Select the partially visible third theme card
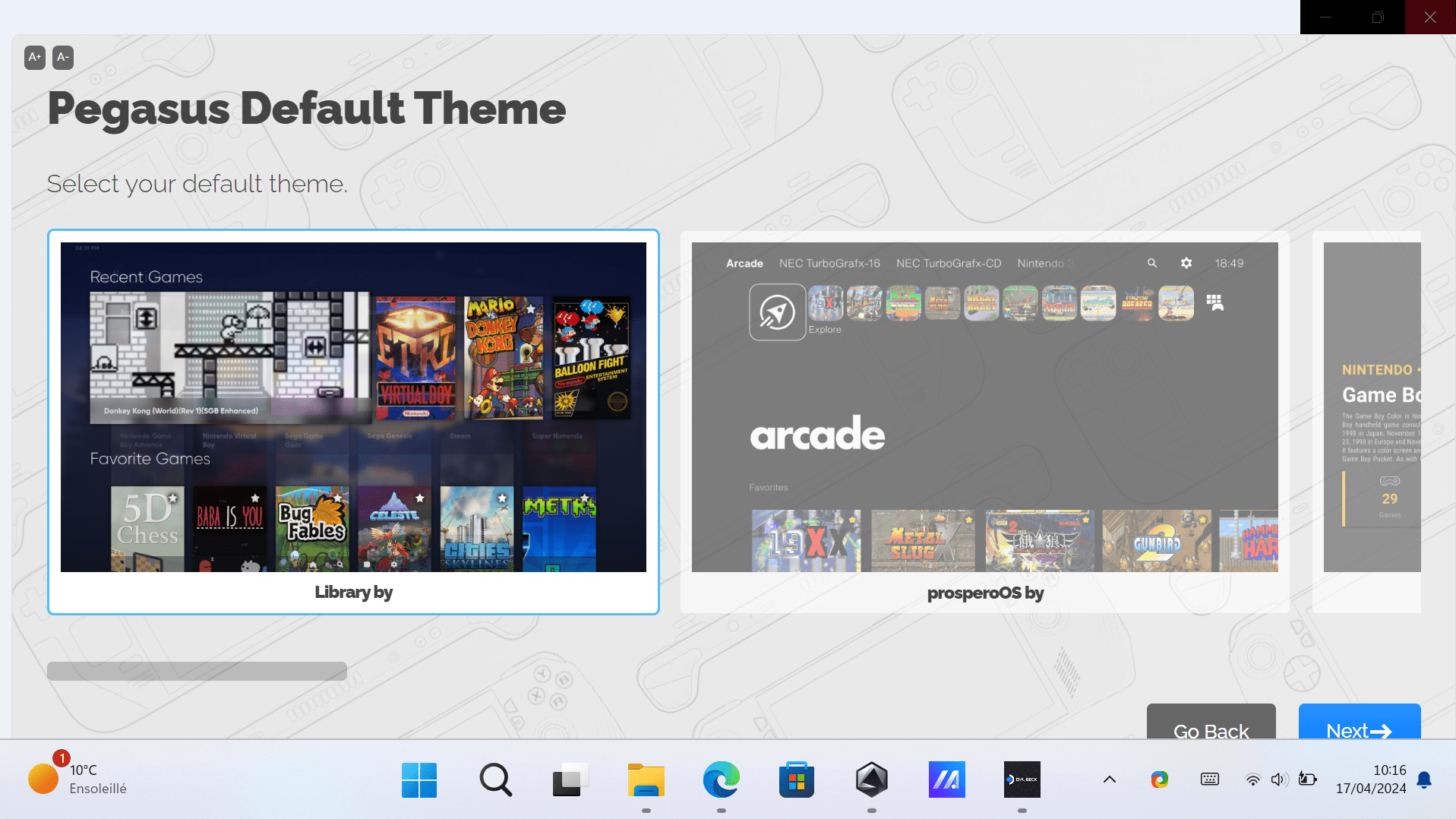The height and width of the screenshot is (819, 1456). 1366,422
